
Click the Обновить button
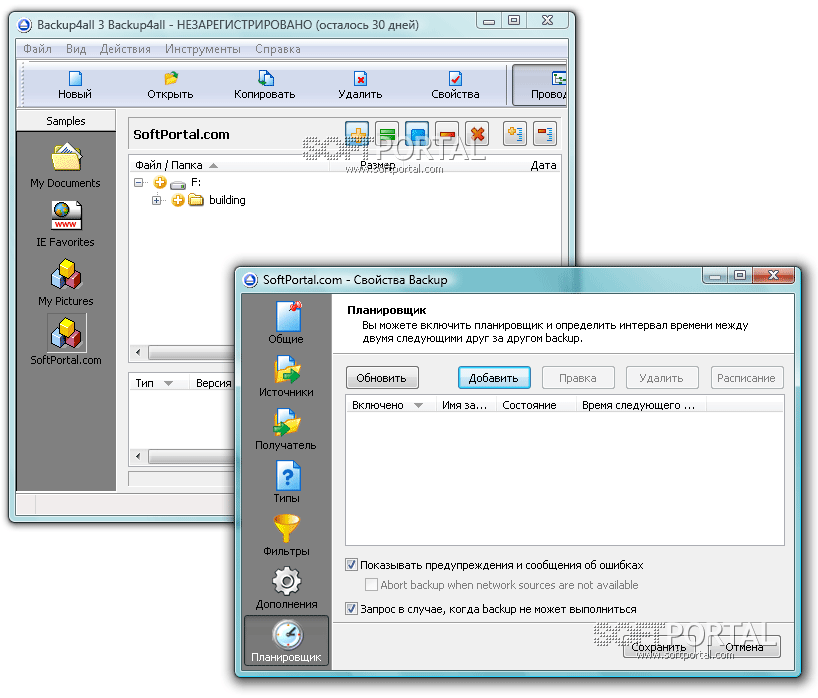tap(382, 378)
